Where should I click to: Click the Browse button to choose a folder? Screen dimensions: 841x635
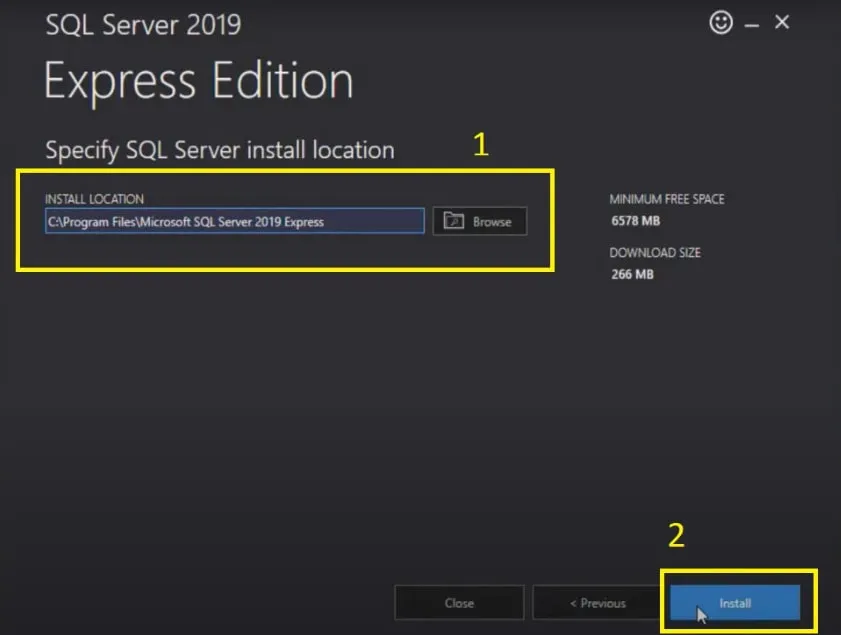479,221
